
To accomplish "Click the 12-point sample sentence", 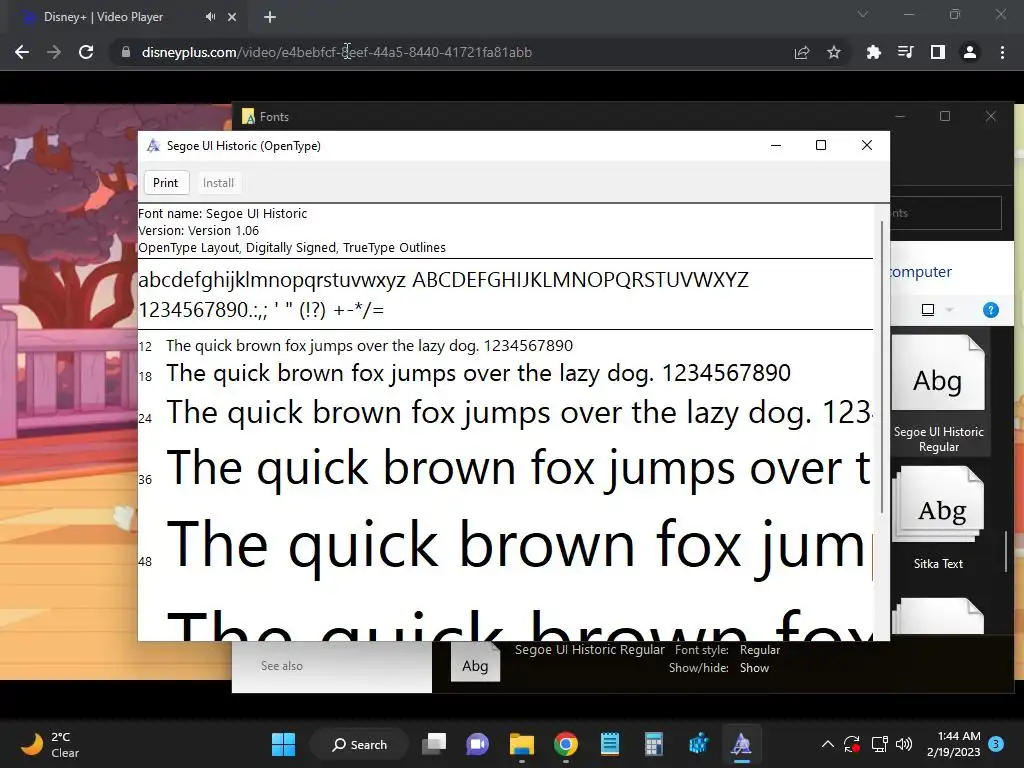I will [370, 345].
